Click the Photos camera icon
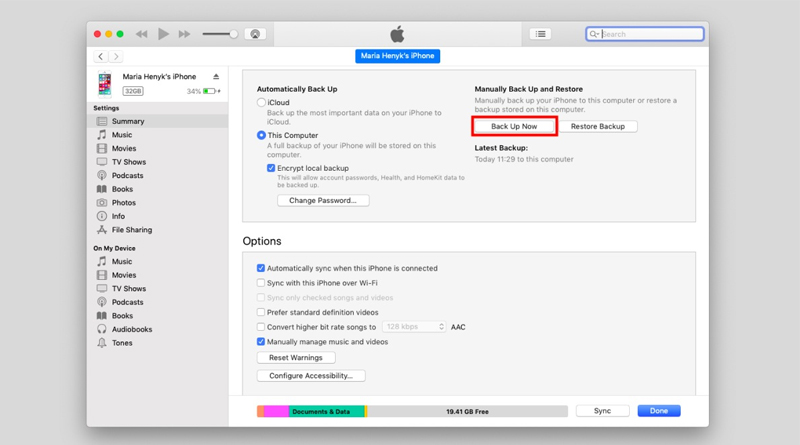 click(x=102, y=203)
